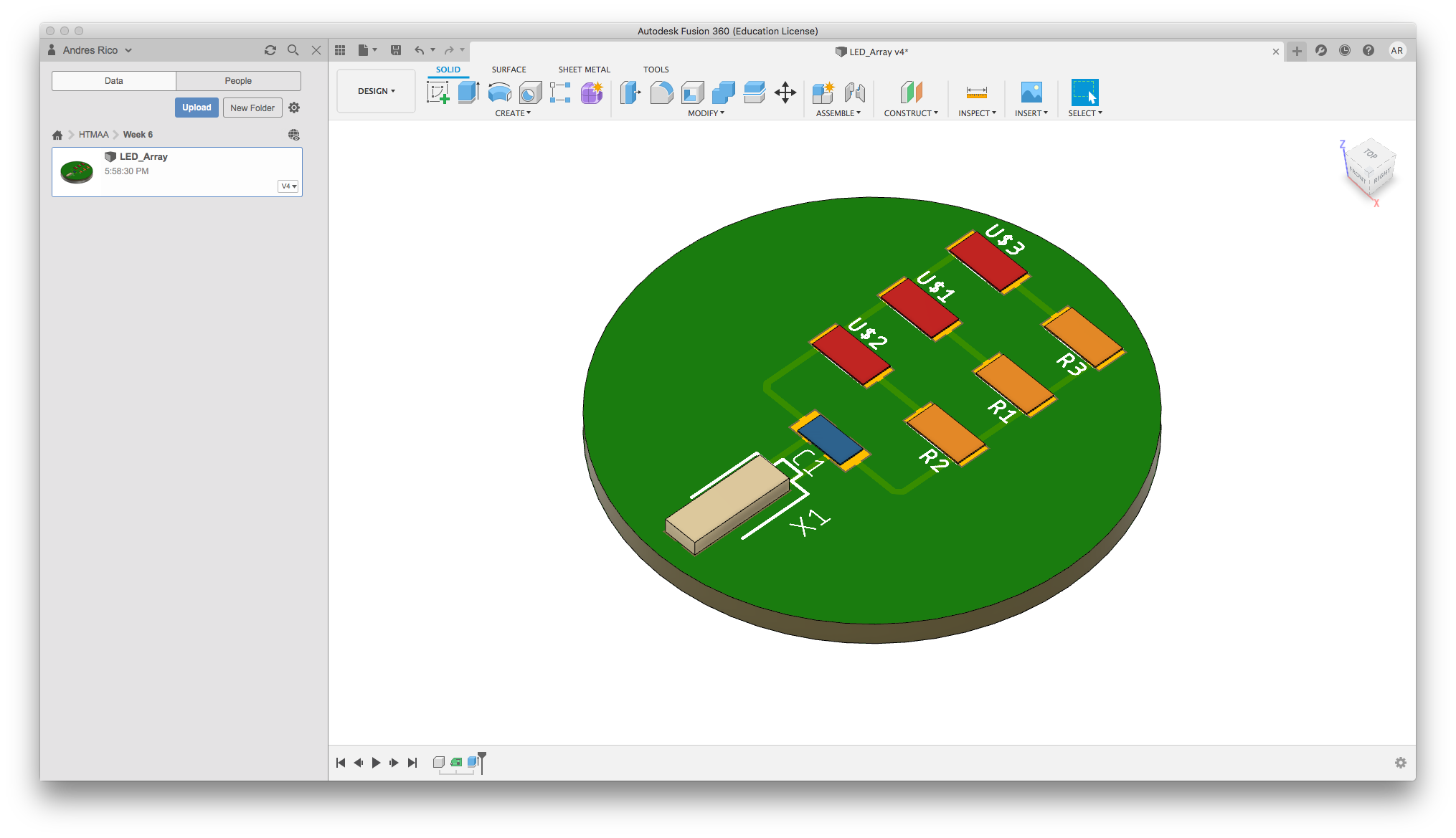Select the Combine tool

click(723, 92)
